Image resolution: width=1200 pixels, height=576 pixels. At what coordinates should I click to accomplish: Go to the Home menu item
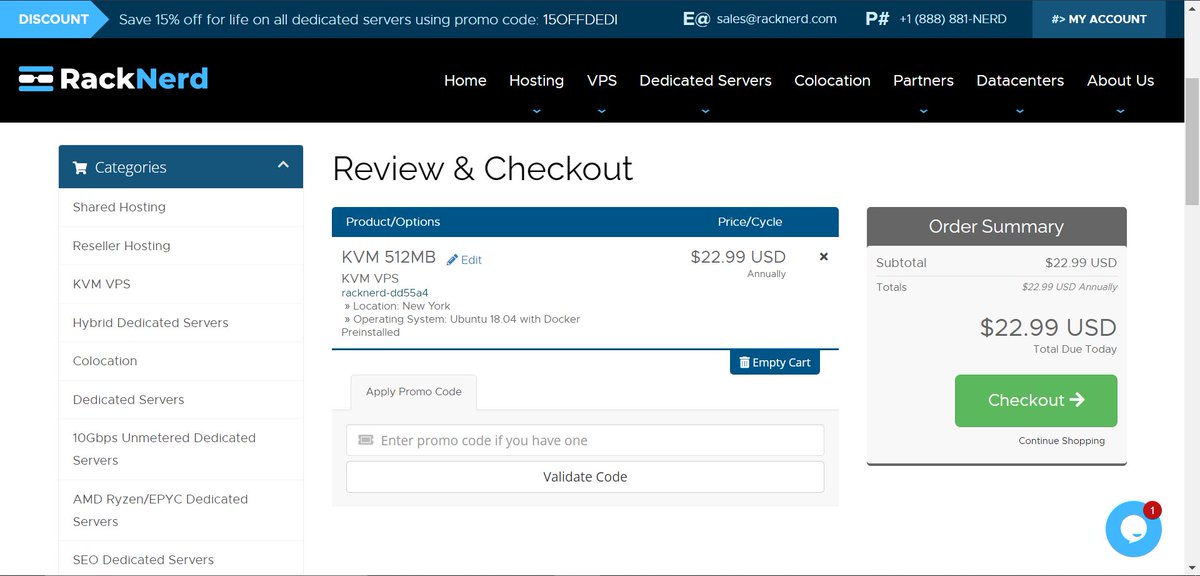(x=465, y=80)
